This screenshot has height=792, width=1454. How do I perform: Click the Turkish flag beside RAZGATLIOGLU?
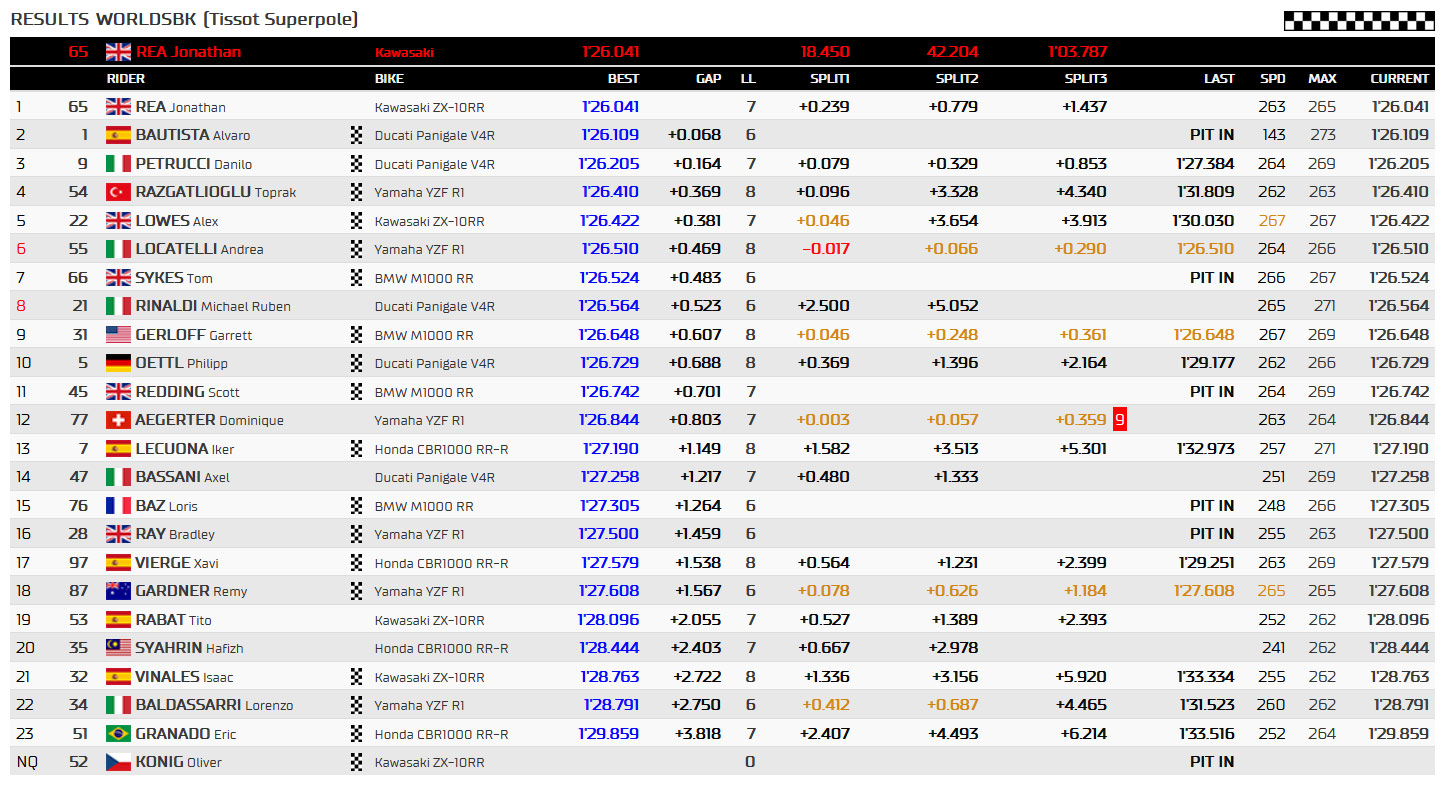pos(118,192)
